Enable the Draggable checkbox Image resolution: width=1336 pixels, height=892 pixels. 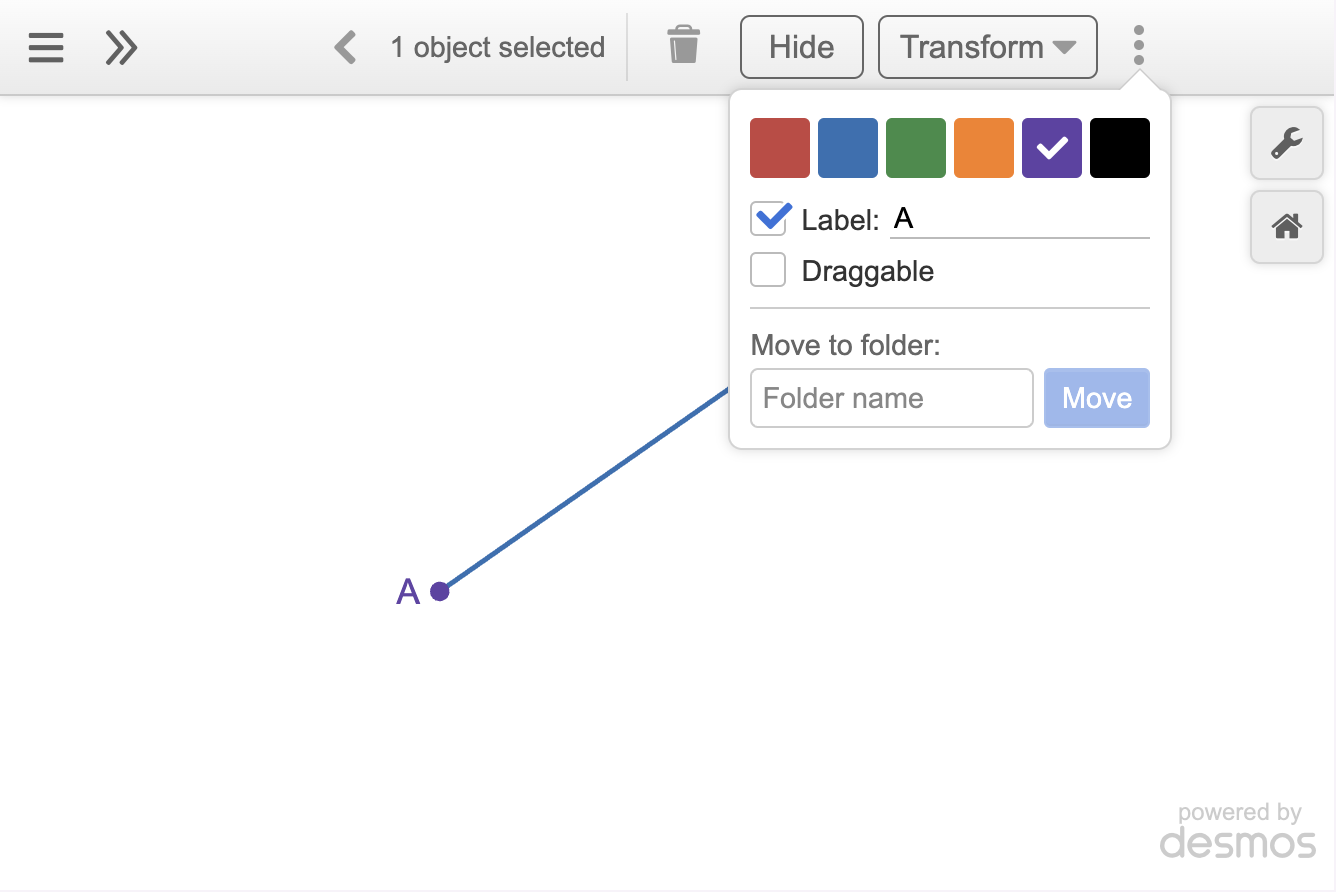tap(769, 270)
